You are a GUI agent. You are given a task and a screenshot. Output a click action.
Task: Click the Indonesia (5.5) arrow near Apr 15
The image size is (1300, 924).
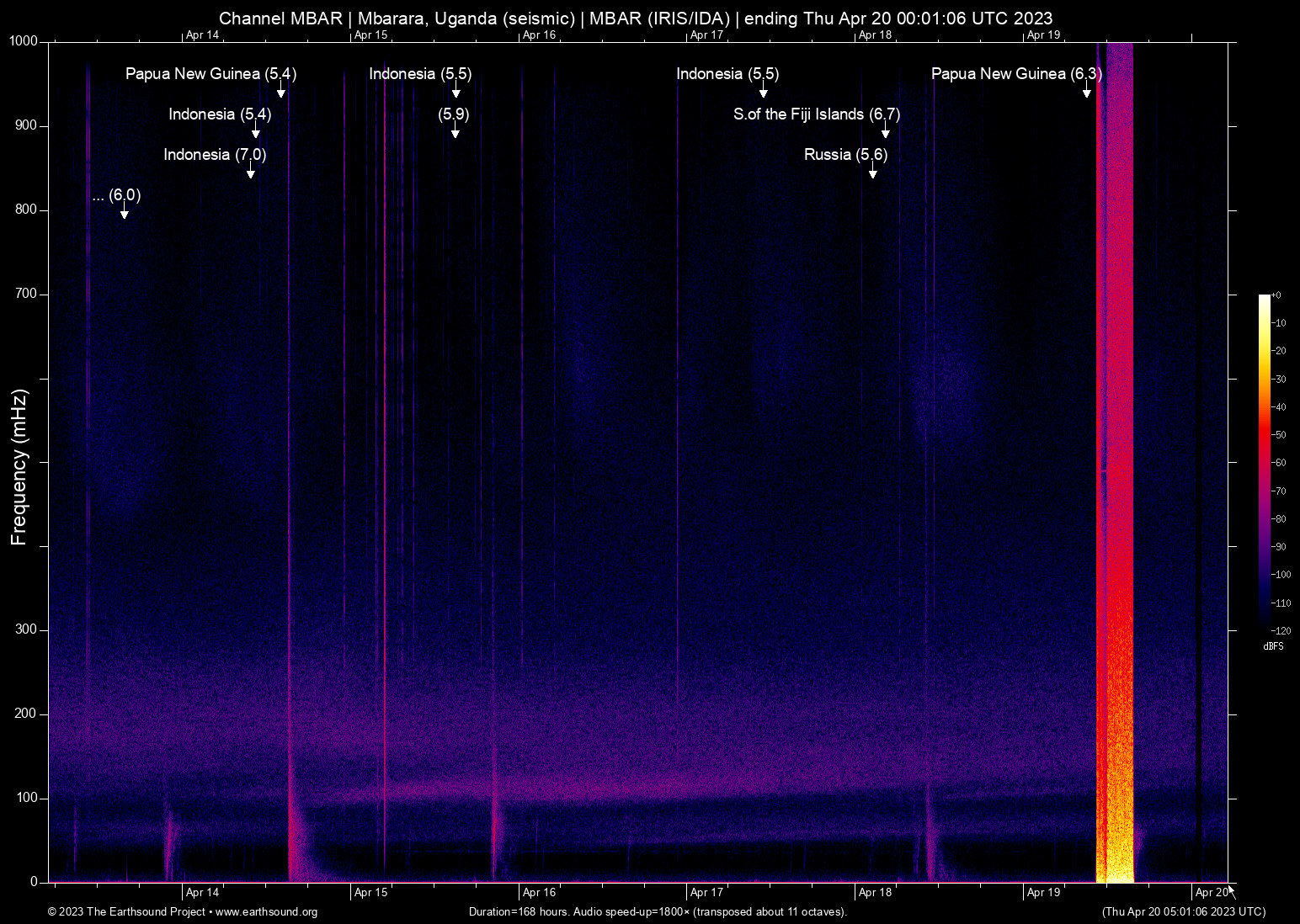click(x=455, y=91)
